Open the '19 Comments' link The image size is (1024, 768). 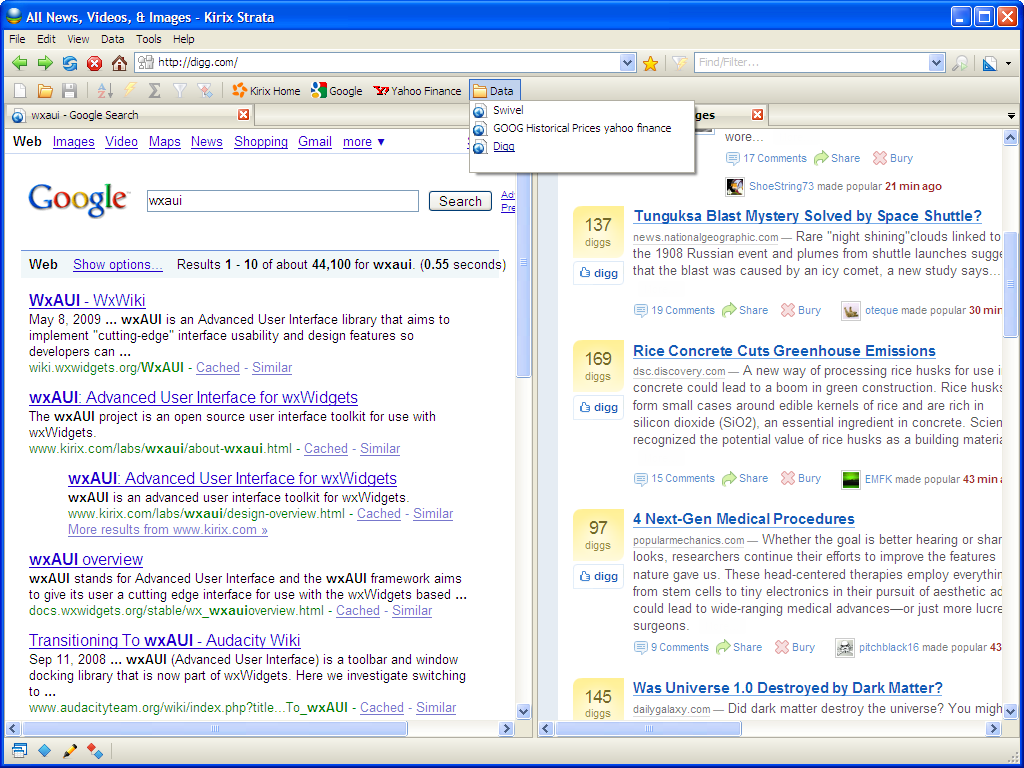pos(675,310)
